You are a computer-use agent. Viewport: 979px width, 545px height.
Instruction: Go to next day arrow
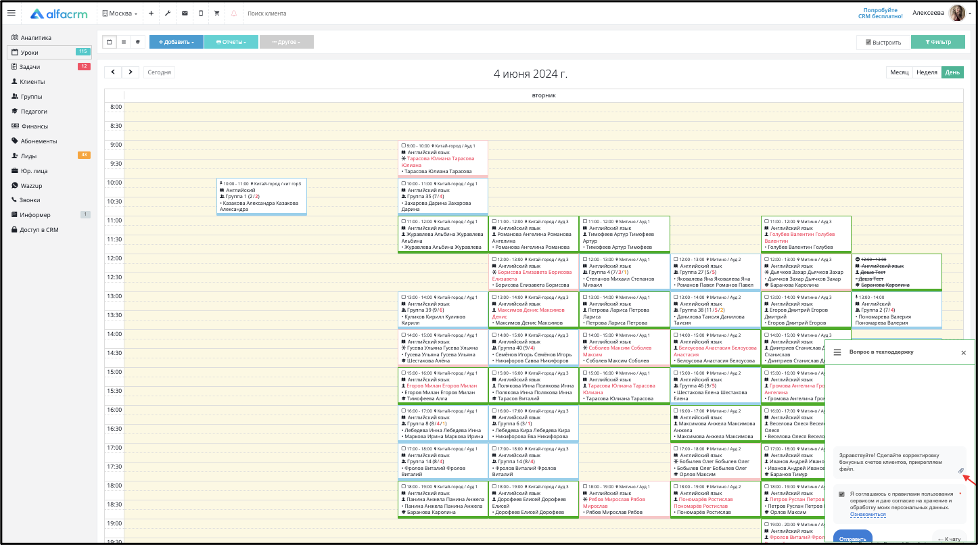click(130, 72)
